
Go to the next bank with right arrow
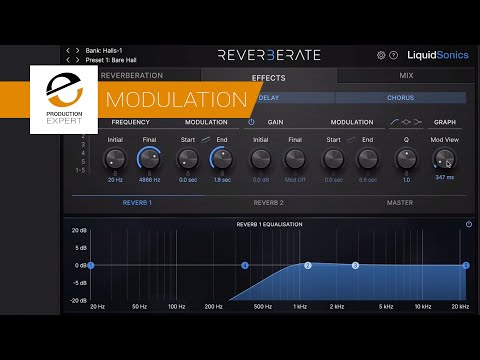[x=77, y=50]
